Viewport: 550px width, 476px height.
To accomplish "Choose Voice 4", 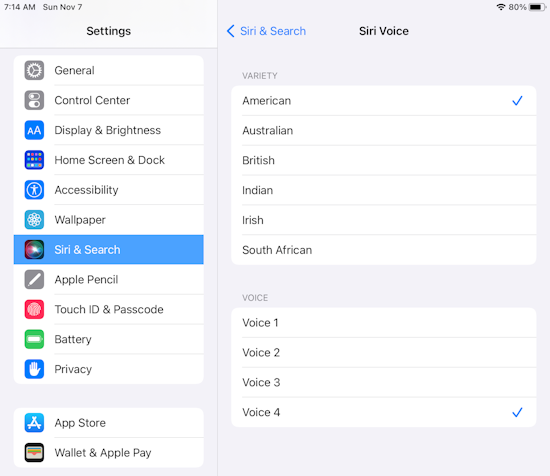I will pyautogui.click(x=384, y=412).
